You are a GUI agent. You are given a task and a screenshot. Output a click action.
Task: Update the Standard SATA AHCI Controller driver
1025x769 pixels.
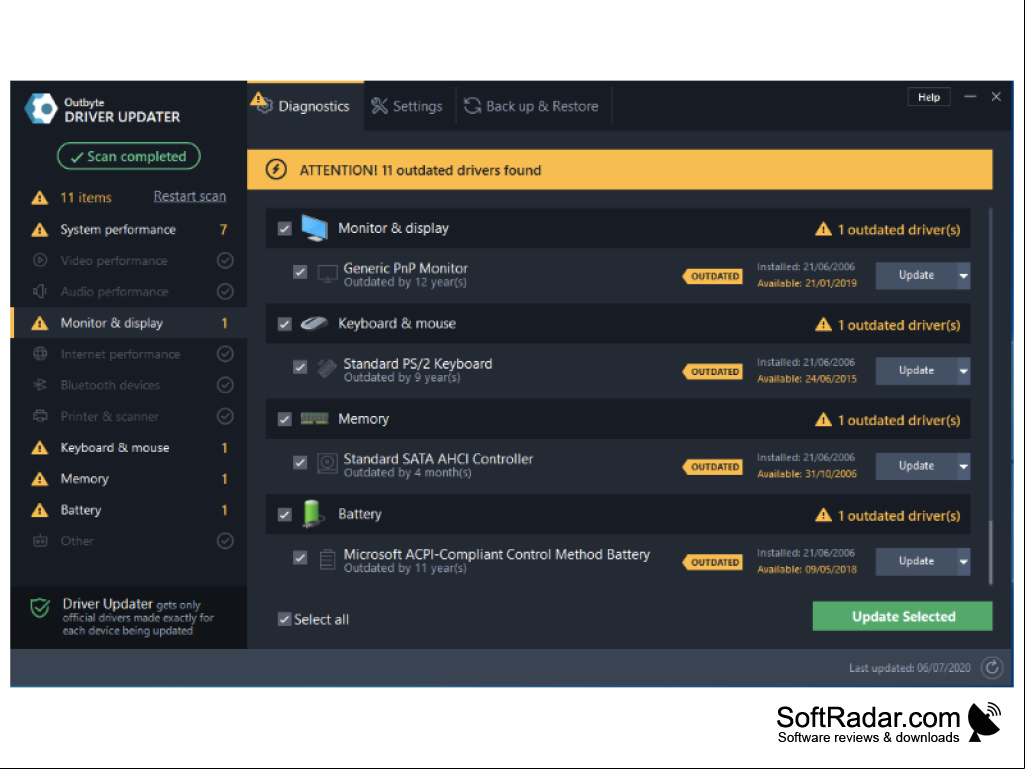pos(916,466)
